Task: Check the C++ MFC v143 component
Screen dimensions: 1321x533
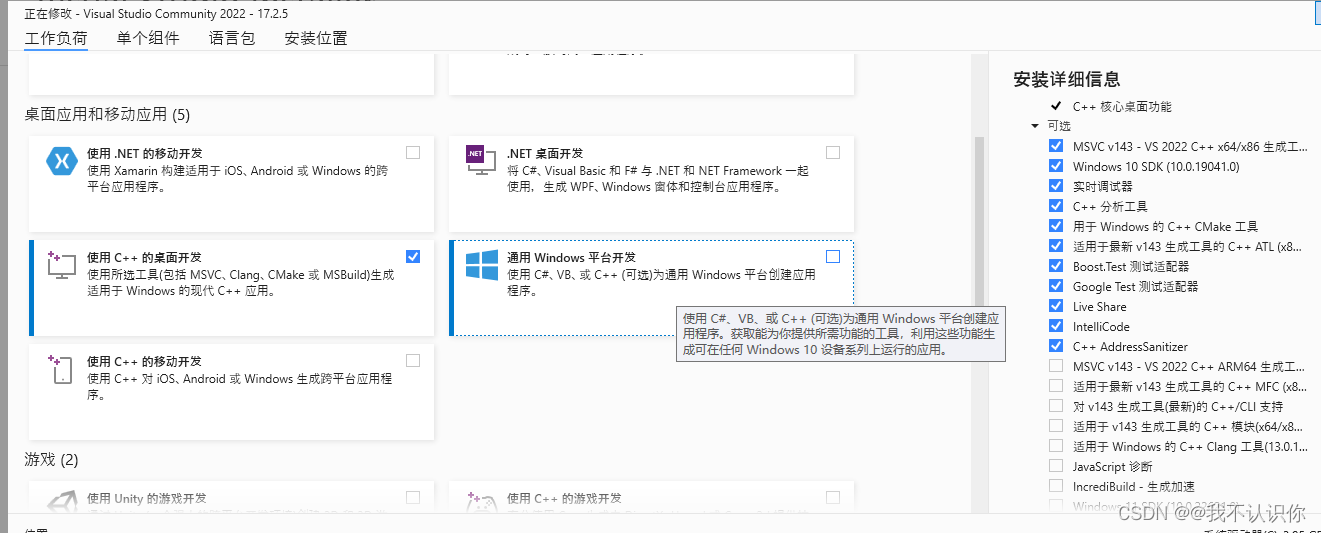Action: tap(1056, 386)
